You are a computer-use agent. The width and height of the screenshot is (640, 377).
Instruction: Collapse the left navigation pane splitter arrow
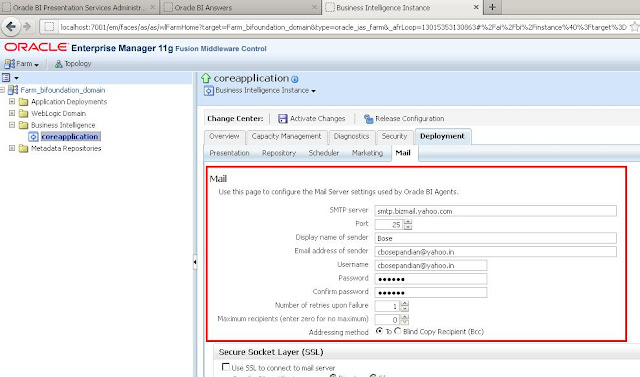(195, 262)
